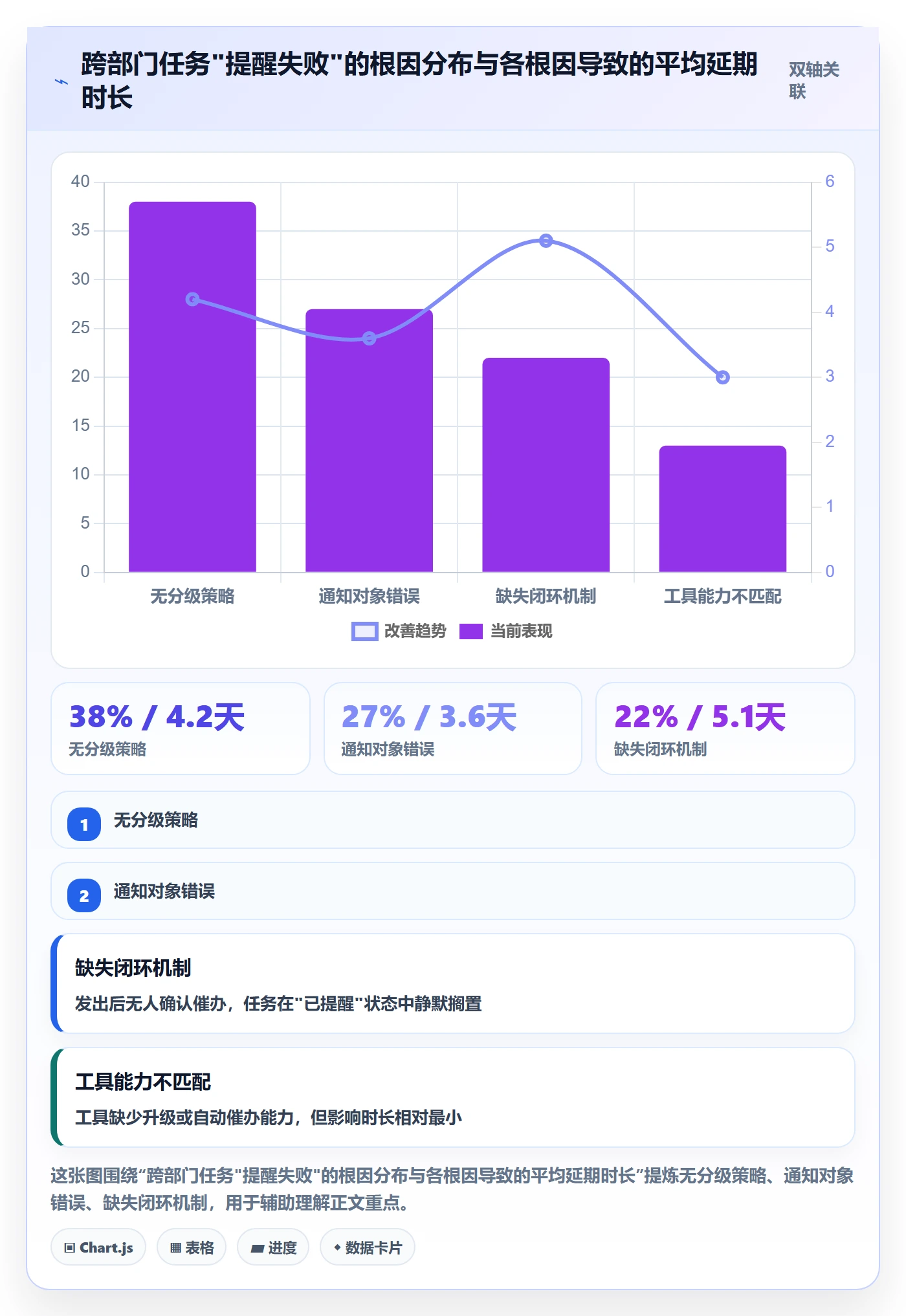Viewport: 906px width, 1316px height.
Task: Click text 工具缺少升级或自动催办能力
Action: tap(184, 1117)
